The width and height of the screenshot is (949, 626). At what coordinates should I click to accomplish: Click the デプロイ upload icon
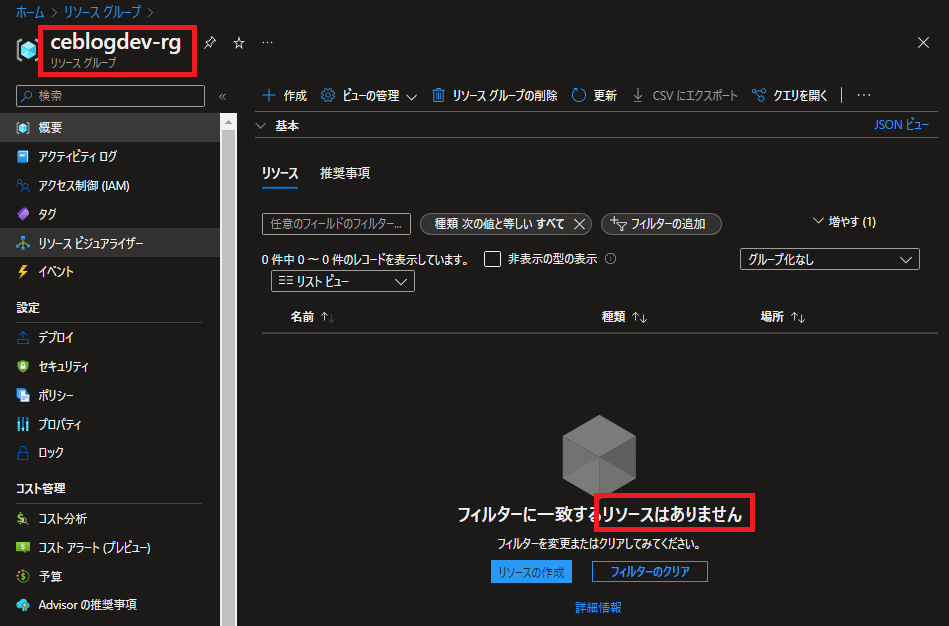click(x=23, y=338)
